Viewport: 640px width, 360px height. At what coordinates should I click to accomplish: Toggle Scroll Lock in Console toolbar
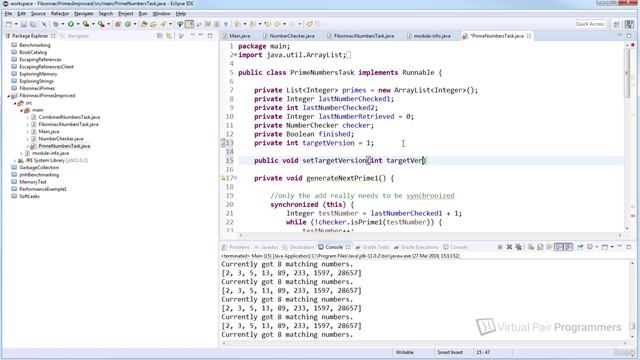tap(540, 247)
